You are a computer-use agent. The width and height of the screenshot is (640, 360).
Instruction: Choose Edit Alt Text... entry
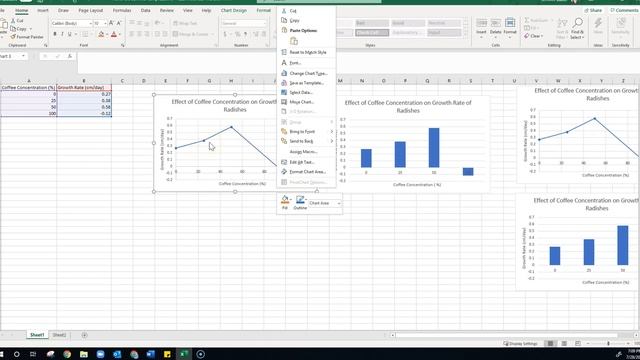[306, 162]
